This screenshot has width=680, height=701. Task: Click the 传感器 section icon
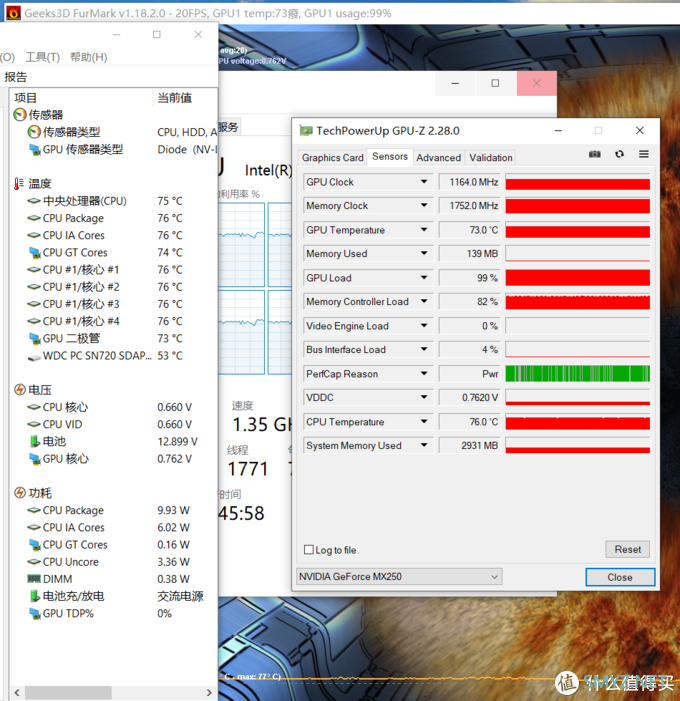point(20,115)
